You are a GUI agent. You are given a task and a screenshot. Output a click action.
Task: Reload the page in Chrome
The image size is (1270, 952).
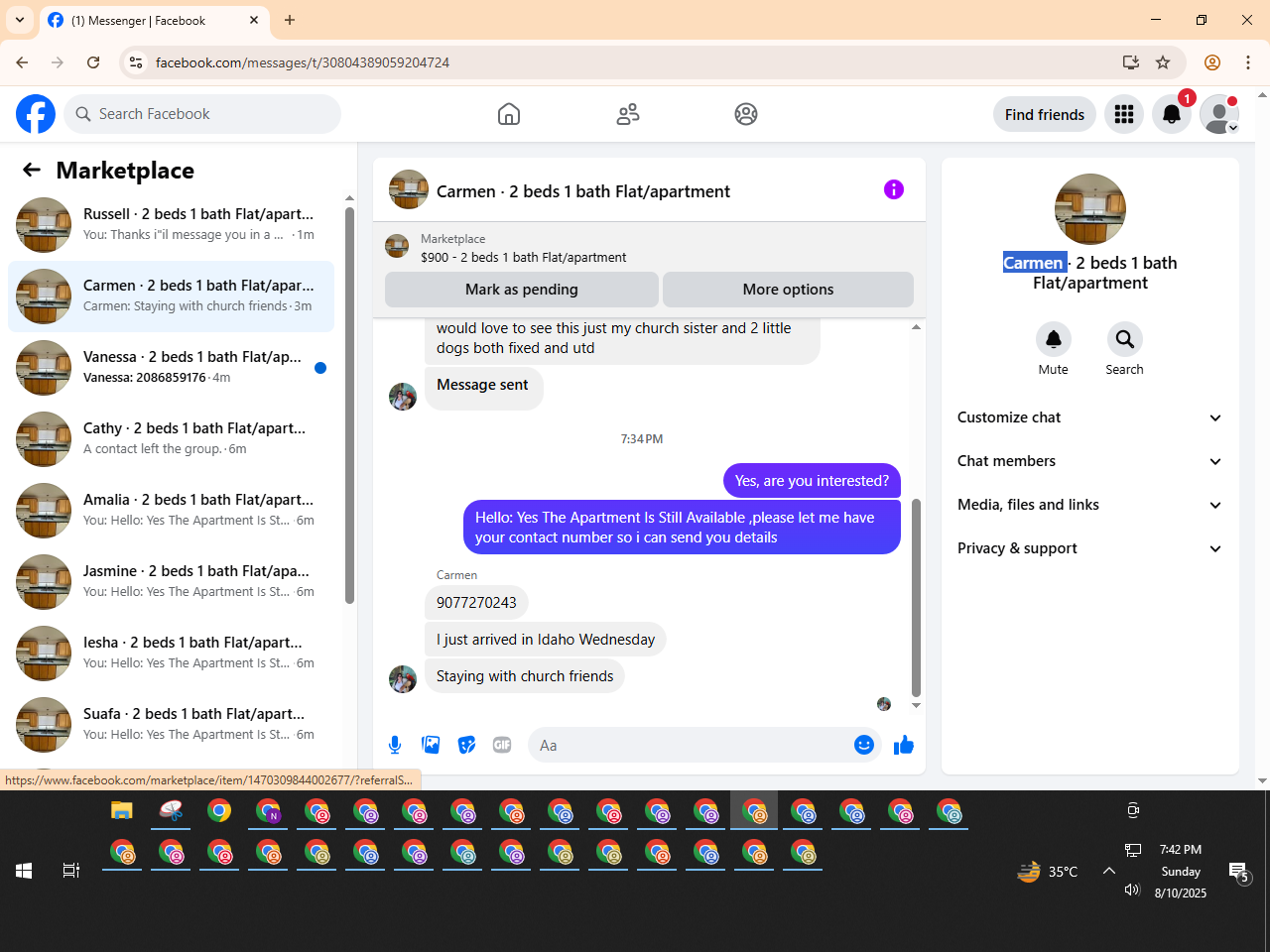[x=93, y=62]
